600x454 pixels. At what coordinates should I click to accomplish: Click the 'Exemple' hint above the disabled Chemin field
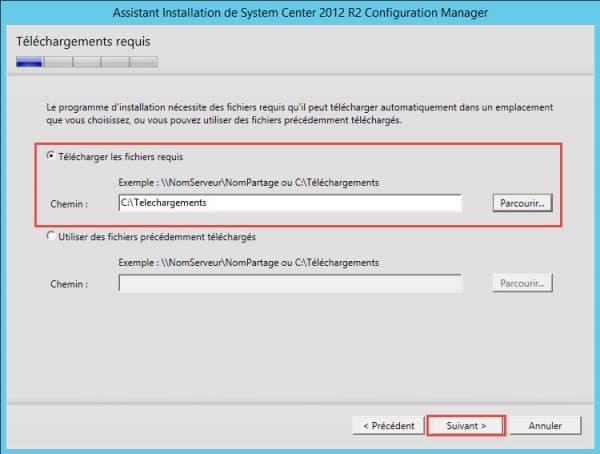[x=249, y=263]
